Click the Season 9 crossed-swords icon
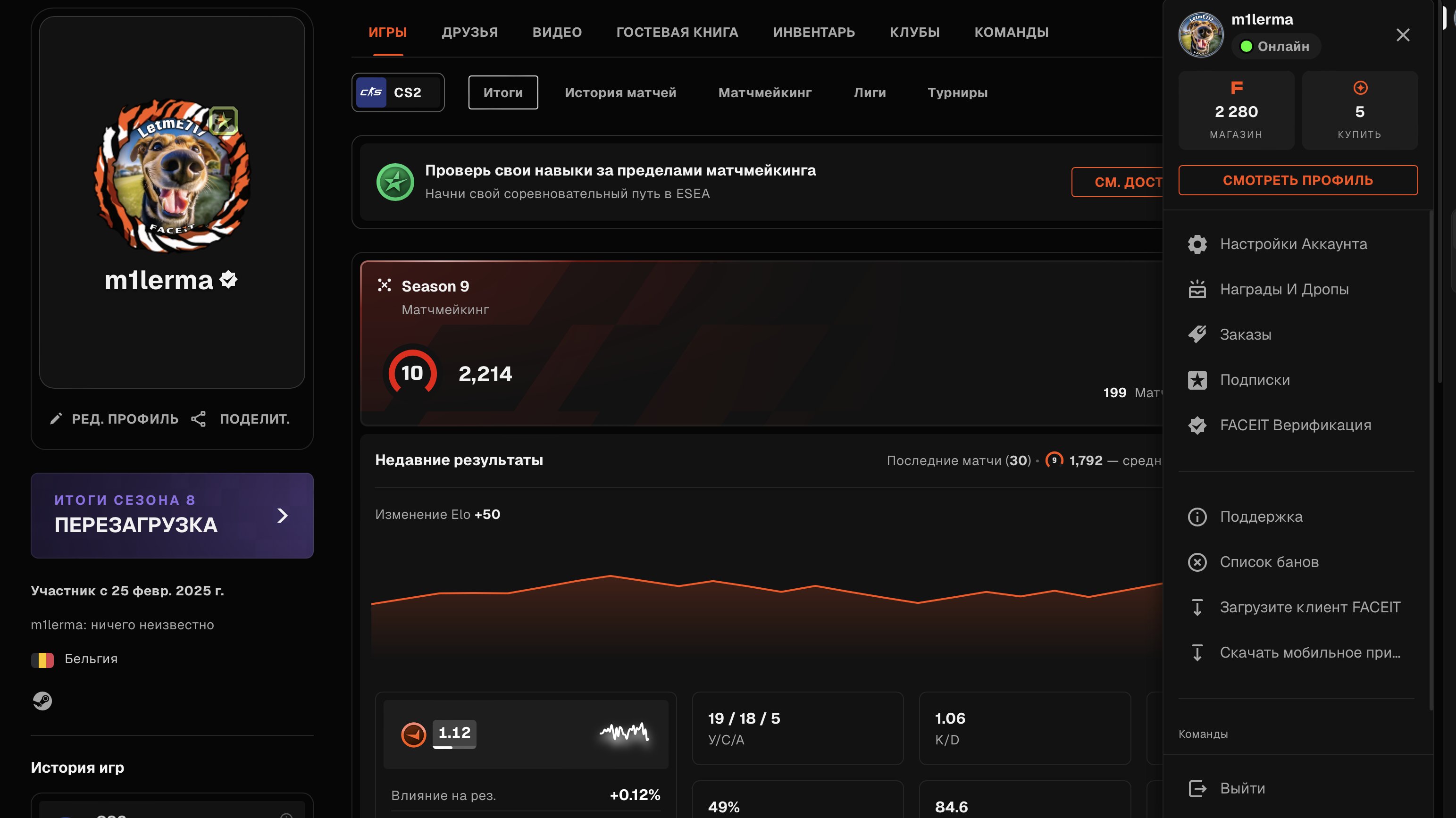The width and height of the screenshot is (1456, 818). coord(385,285)
